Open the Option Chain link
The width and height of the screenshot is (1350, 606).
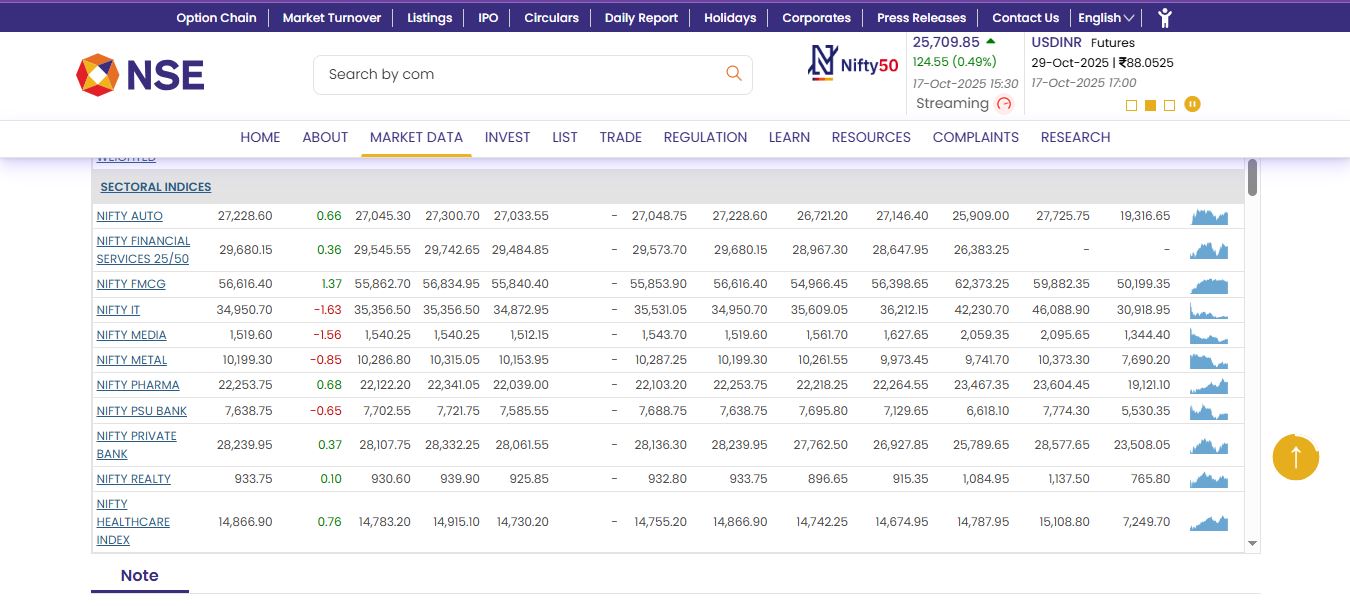point(216,17)
